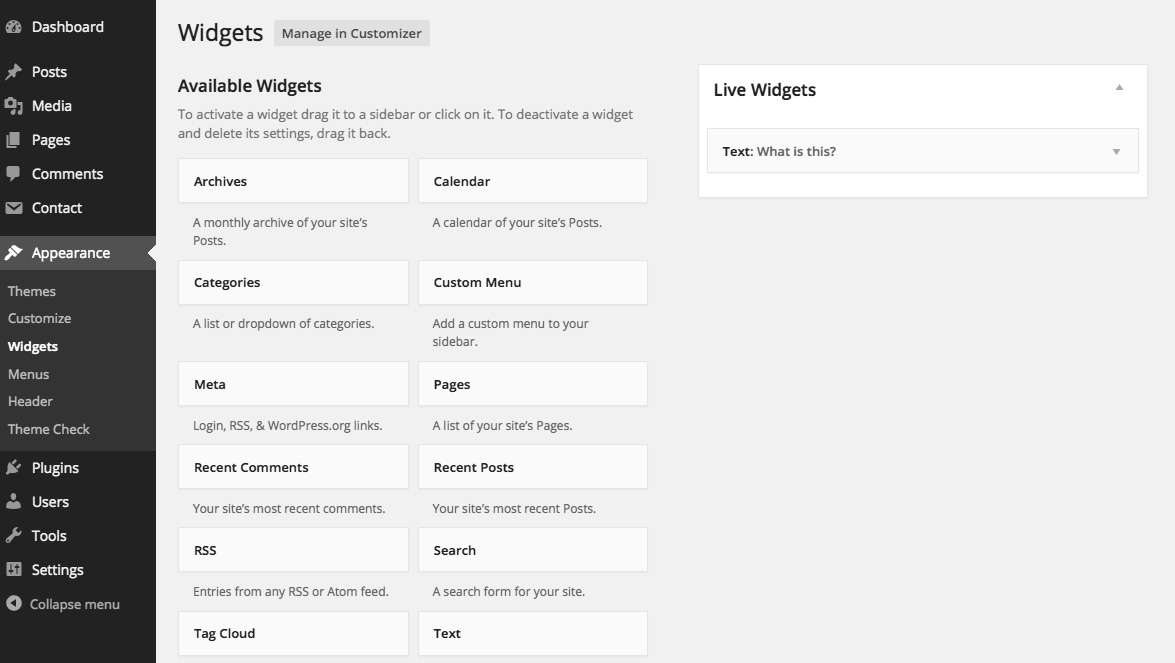The width and height of the screenshot is (1175, 663).
Task: Select the Archives available widget
Action: [x=293, y=182]
